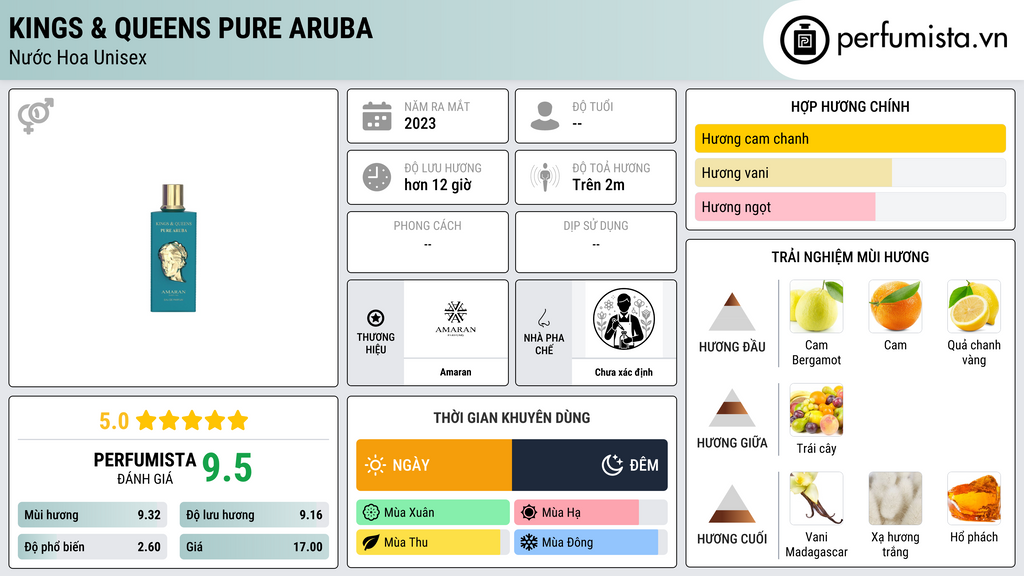
Task: Click the unisex gender symbol icon
Action: [x=36, y=116]
